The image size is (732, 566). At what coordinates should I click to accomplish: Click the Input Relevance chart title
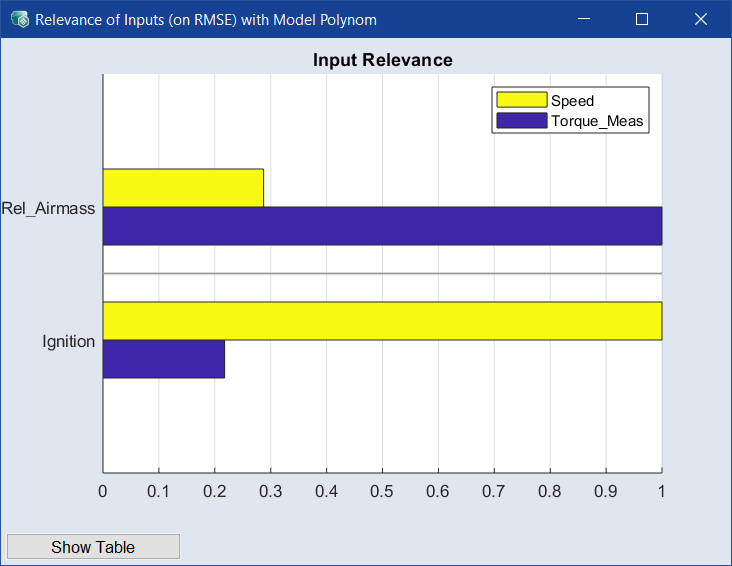point(382,60)
